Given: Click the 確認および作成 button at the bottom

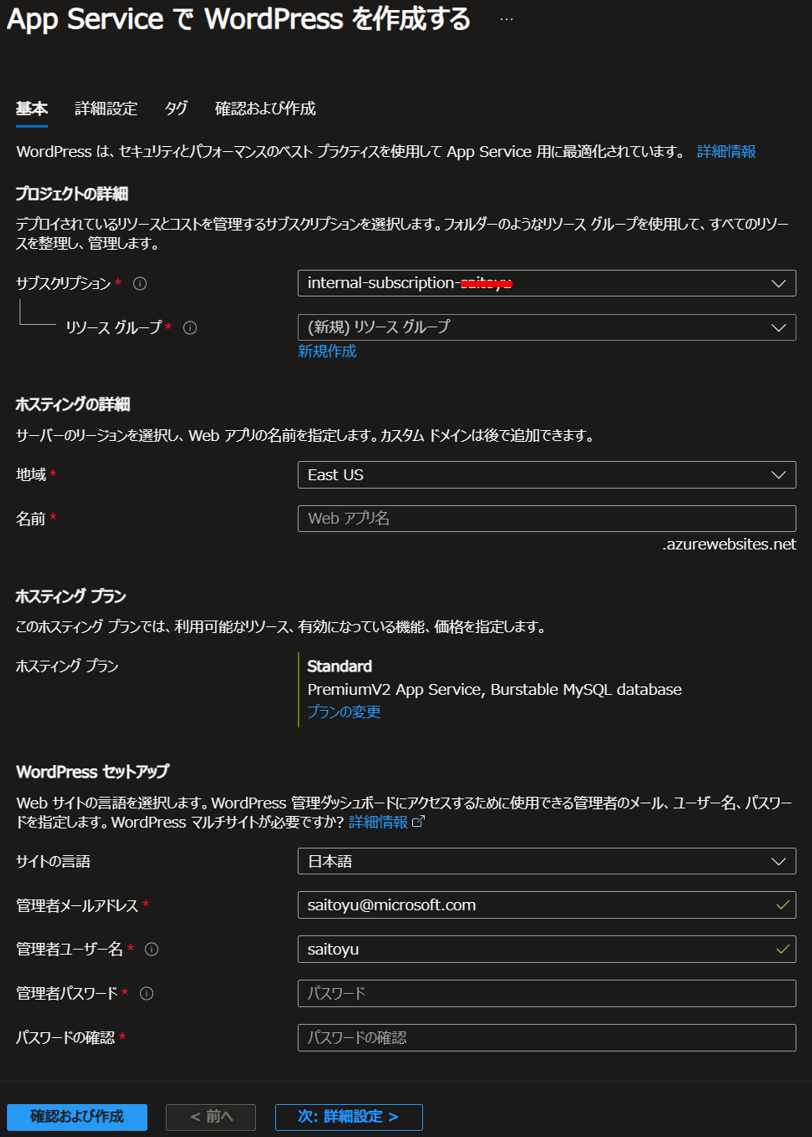Looking at the screenshot, I should tap(78, 1117).
